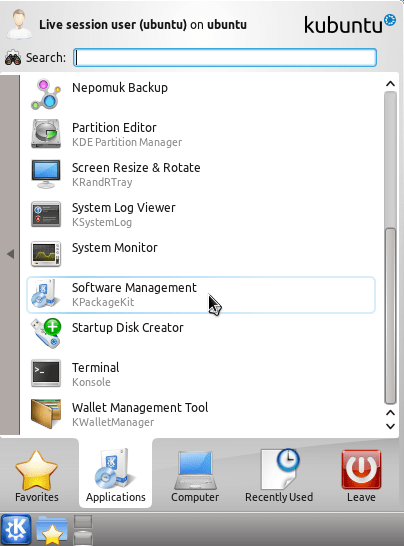Select 'System Log Viewer' text

click(124, 208)
